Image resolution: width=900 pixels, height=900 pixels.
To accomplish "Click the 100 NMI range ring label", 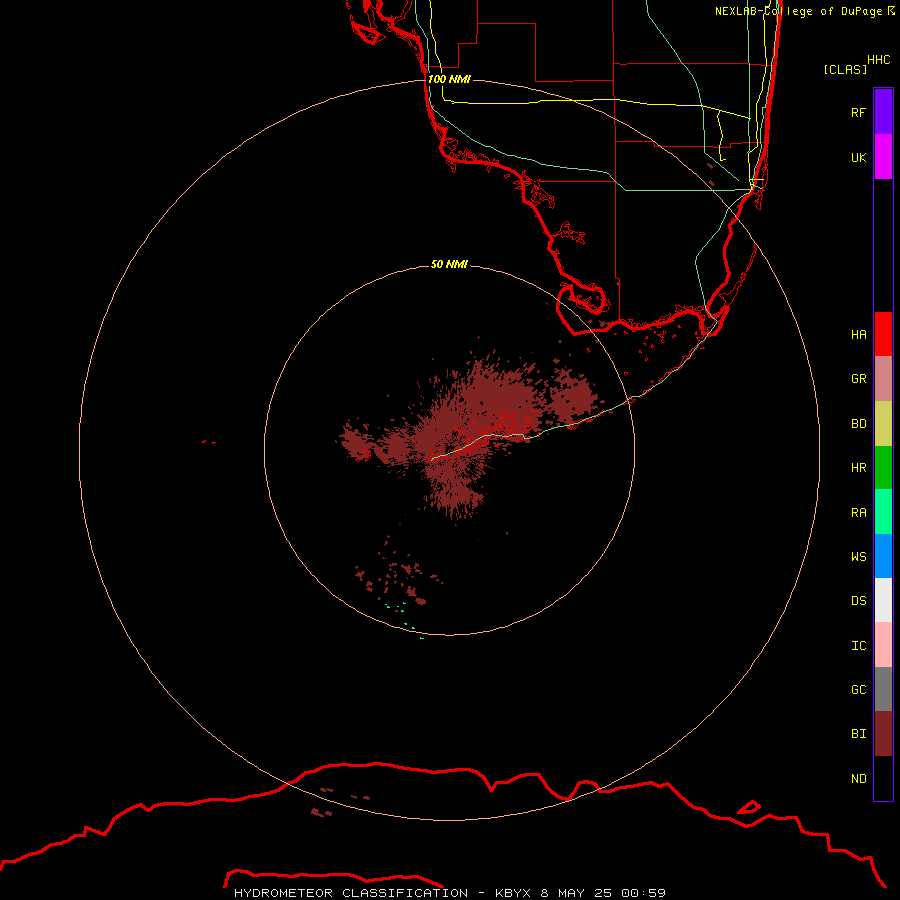I will (449, 79).
